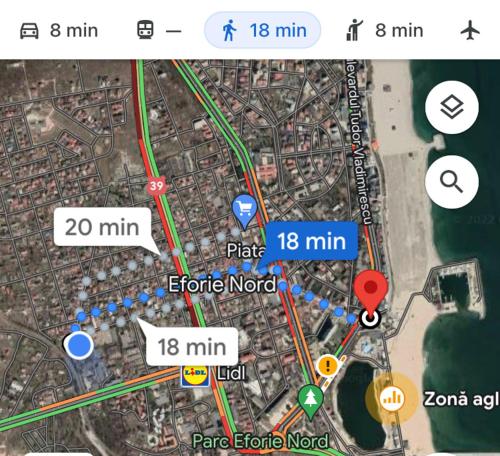Open the map layers button
Image resolution: width=500 pixels, height=456 pixels.
(x=452, y=107)
